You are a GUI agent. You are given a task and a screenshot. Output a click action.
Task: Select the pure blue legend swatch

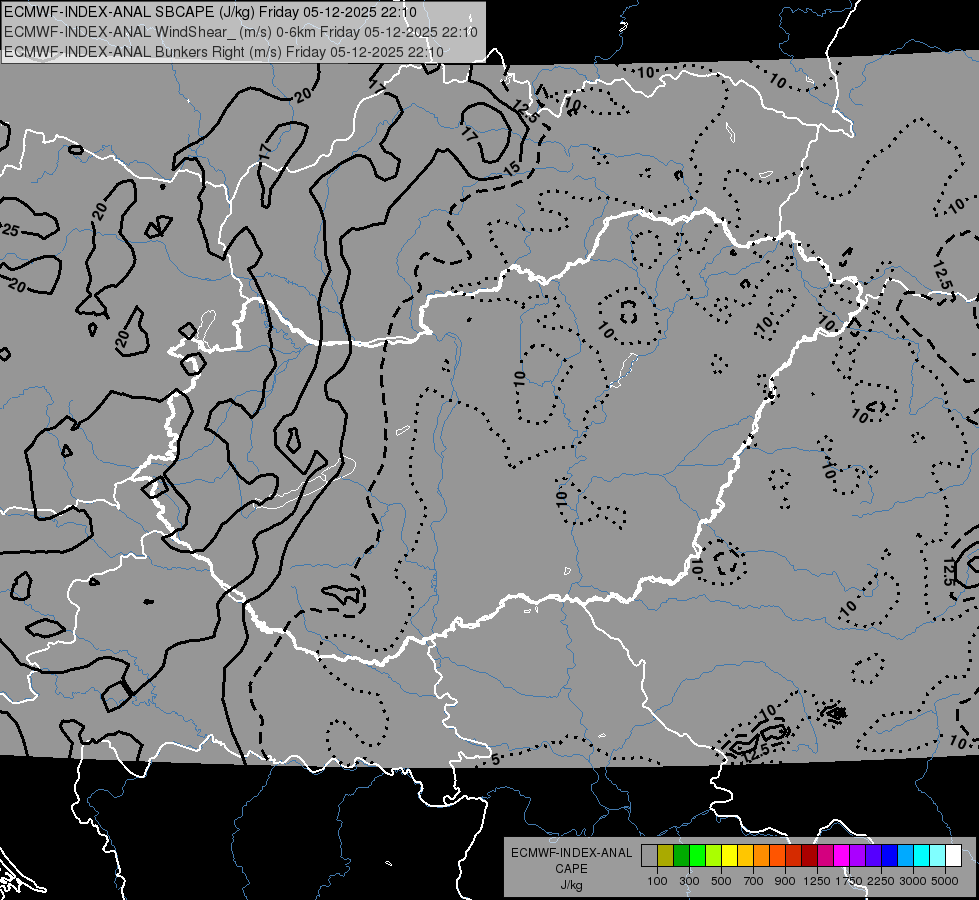[x=889, y=855]
